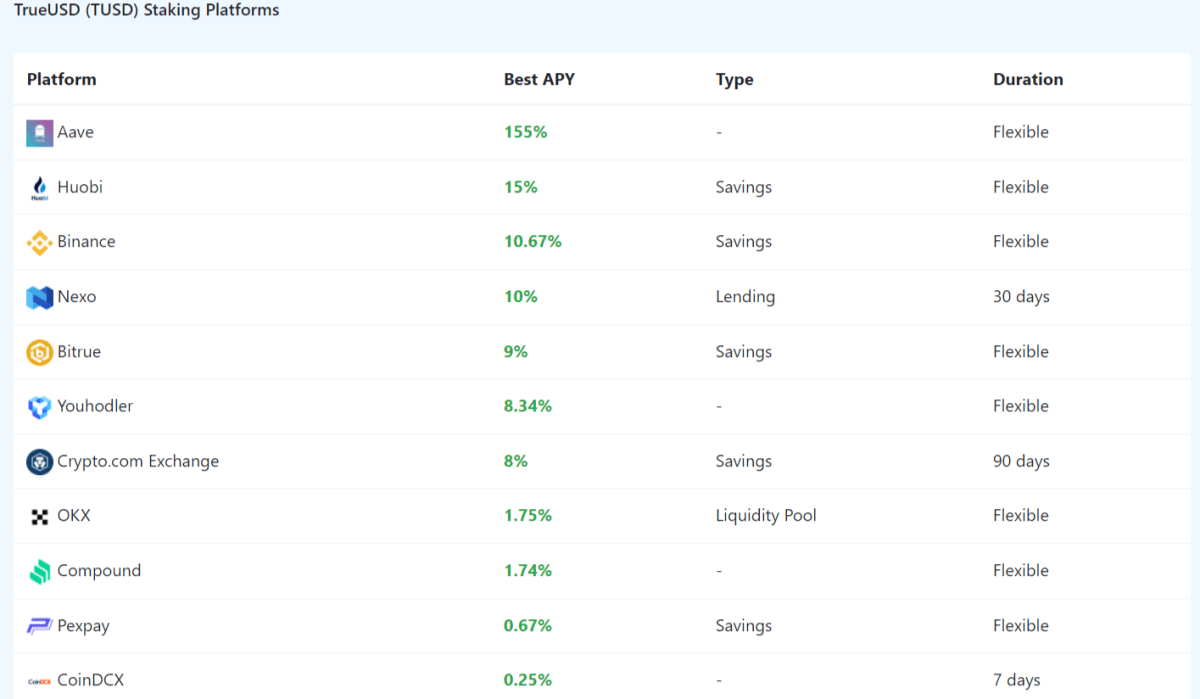The height and width of the screenshot is (699, 1200).
Task: Sort table by Duration column header
Action: point(1028,79)
